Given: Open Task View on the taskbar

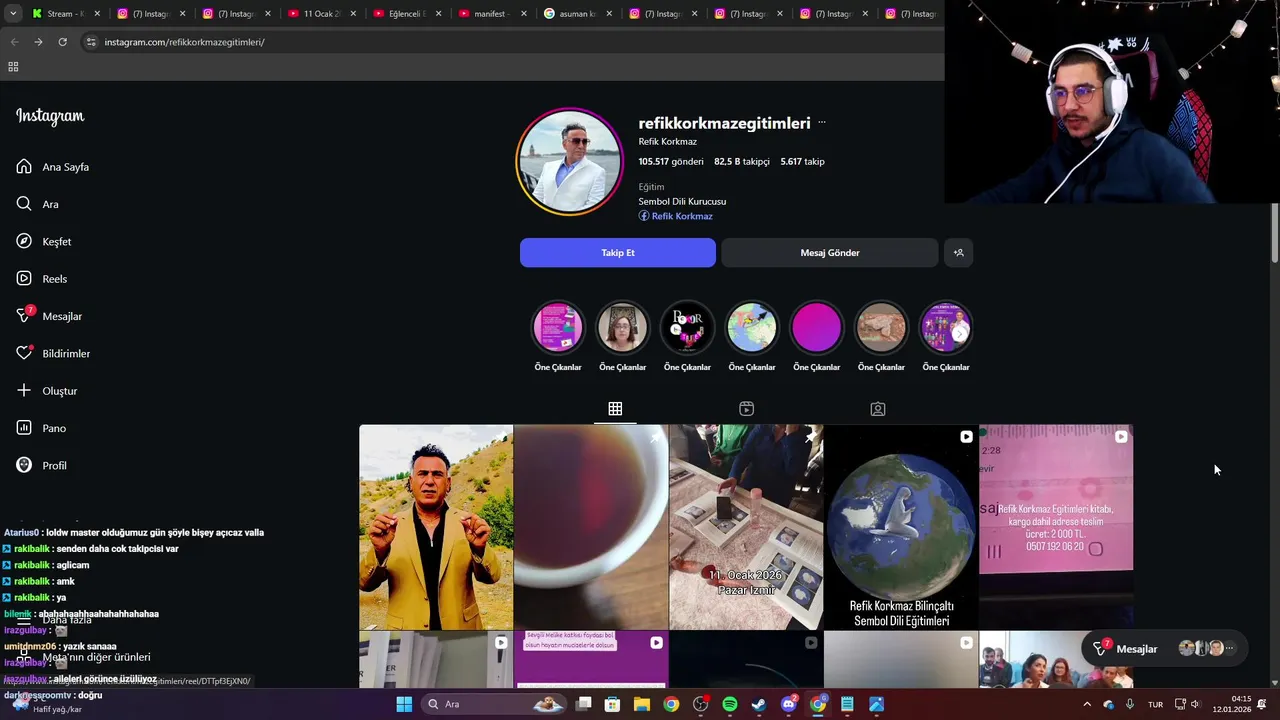Looking at the screenshot, I should click(x=584, y=704).
